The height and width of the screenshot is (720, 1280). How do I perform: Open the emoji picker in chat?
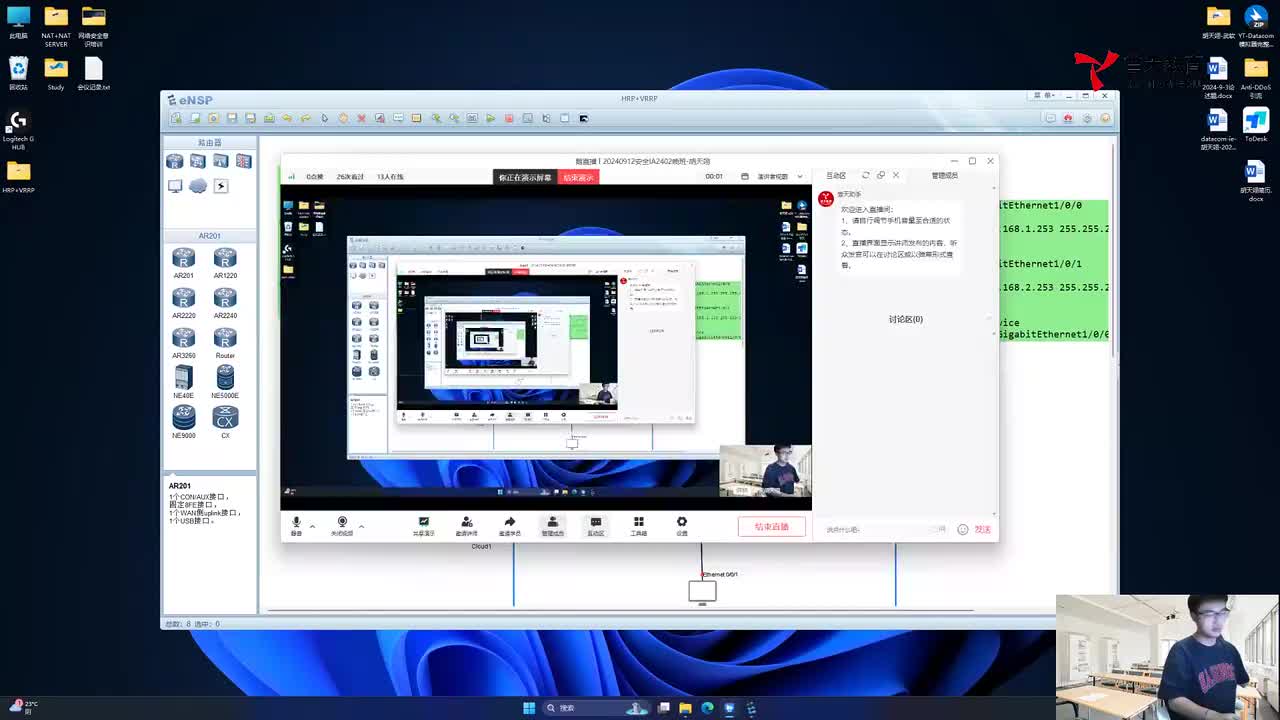pos(963,529)
